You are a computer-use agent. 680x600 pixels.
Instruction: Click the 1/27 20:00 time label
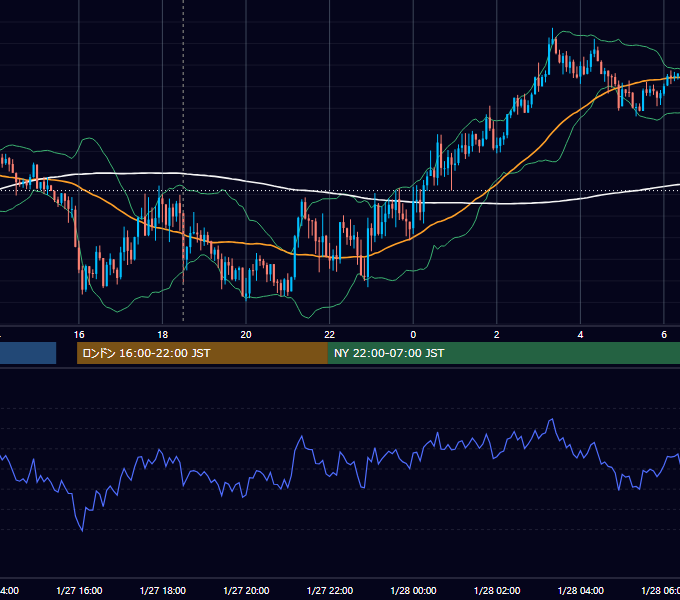246,591
